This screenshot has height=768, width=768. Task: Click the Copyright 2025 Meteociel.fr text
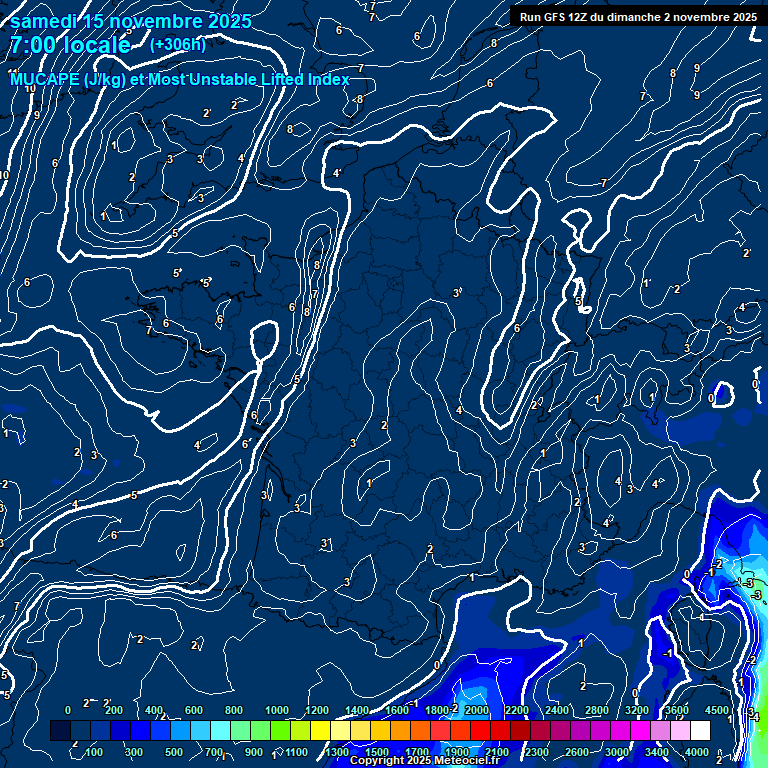click(424, 760)
